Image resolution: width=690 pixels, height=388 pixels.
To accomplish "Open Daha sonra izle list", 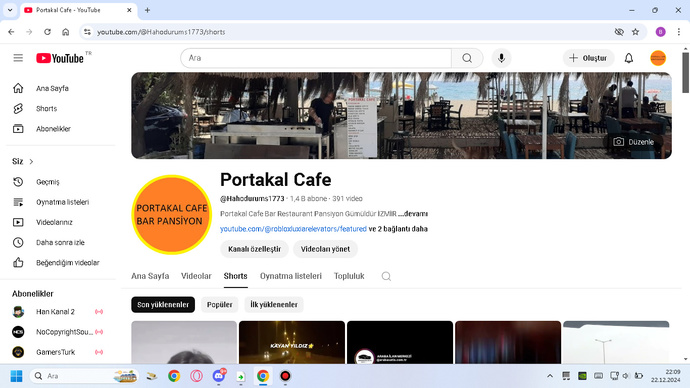I will pos(60,242).
